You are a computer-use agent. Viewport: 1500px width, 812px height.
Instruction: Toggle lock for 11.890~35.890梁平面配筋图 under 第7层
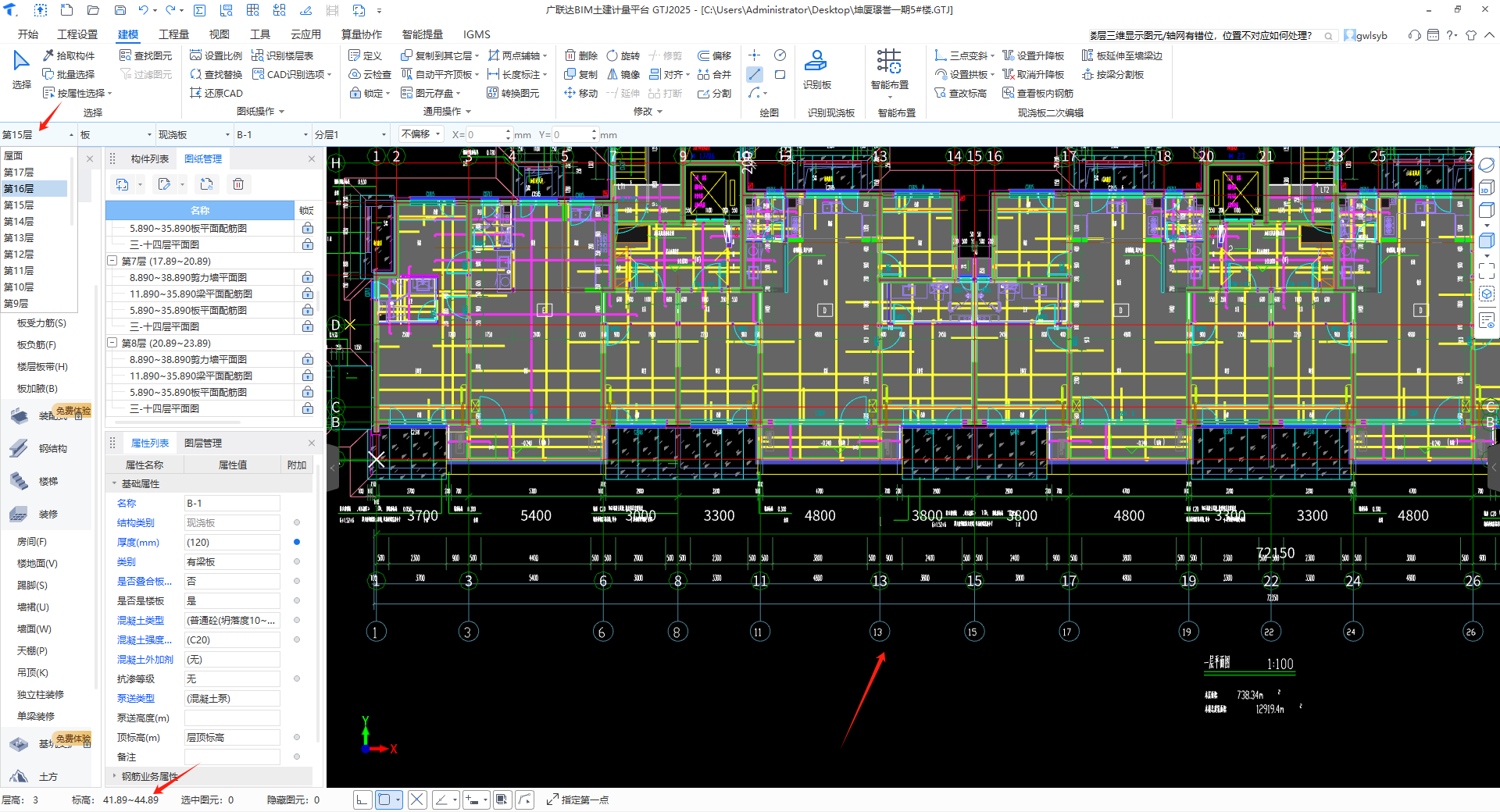click(x=308, y=294)
